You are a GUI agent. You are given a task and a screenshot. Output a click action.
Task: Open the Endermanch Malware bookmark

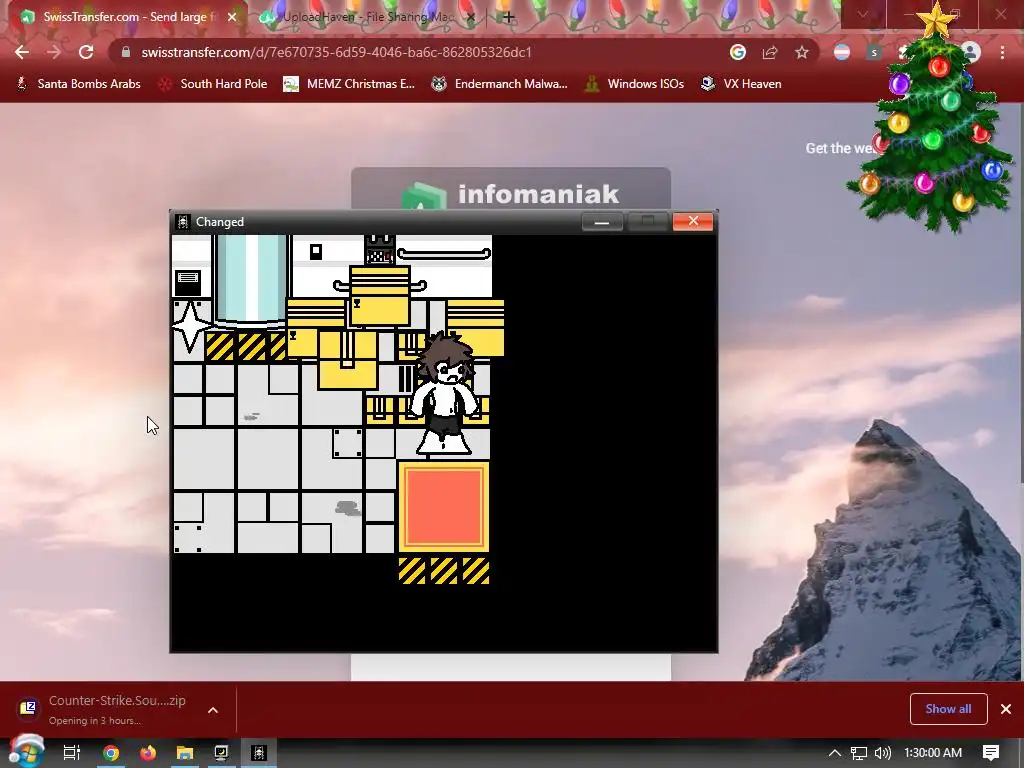pos(500,84)
